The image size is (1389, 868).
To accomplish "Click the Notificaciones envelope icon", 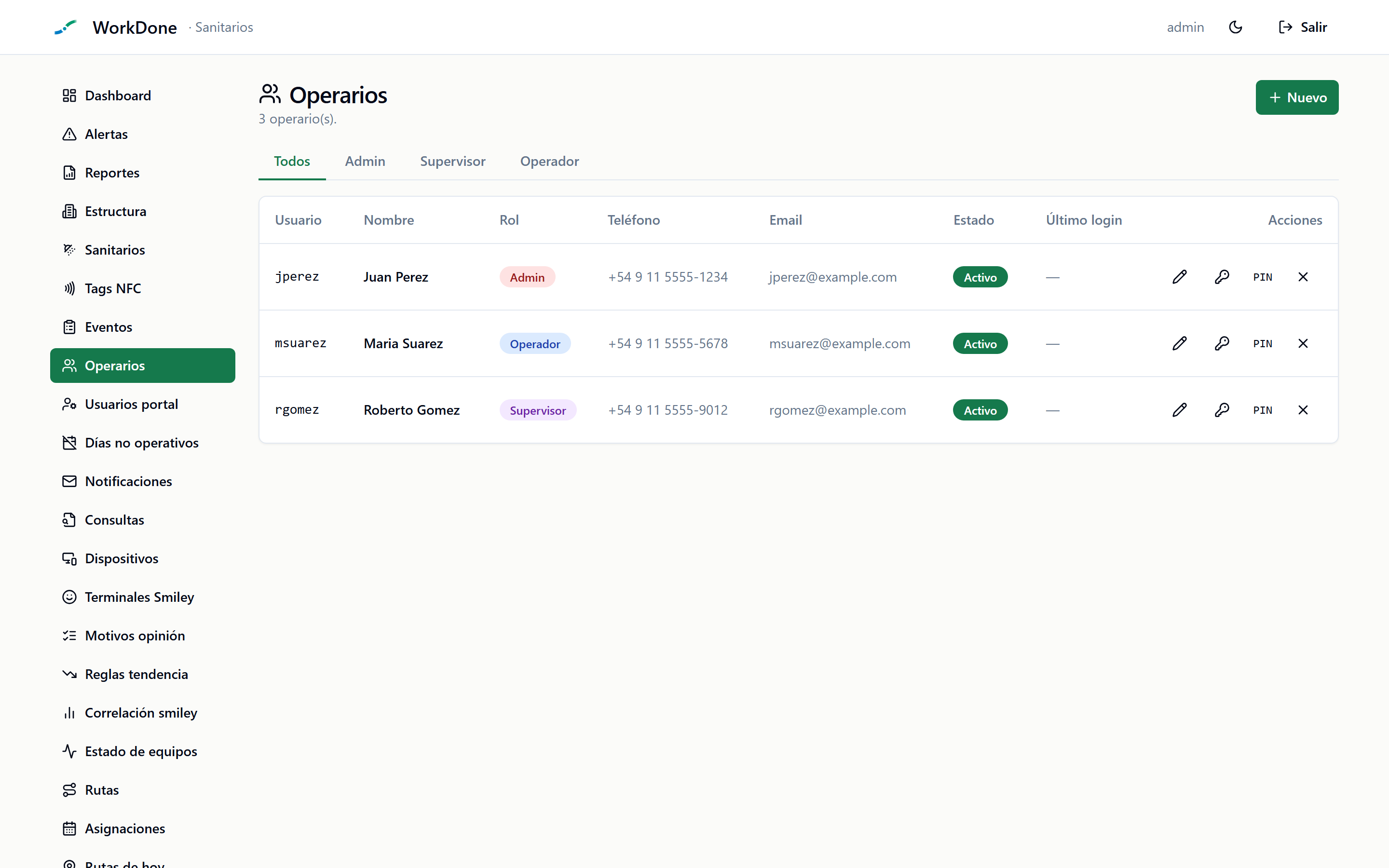I will point(69,481).
